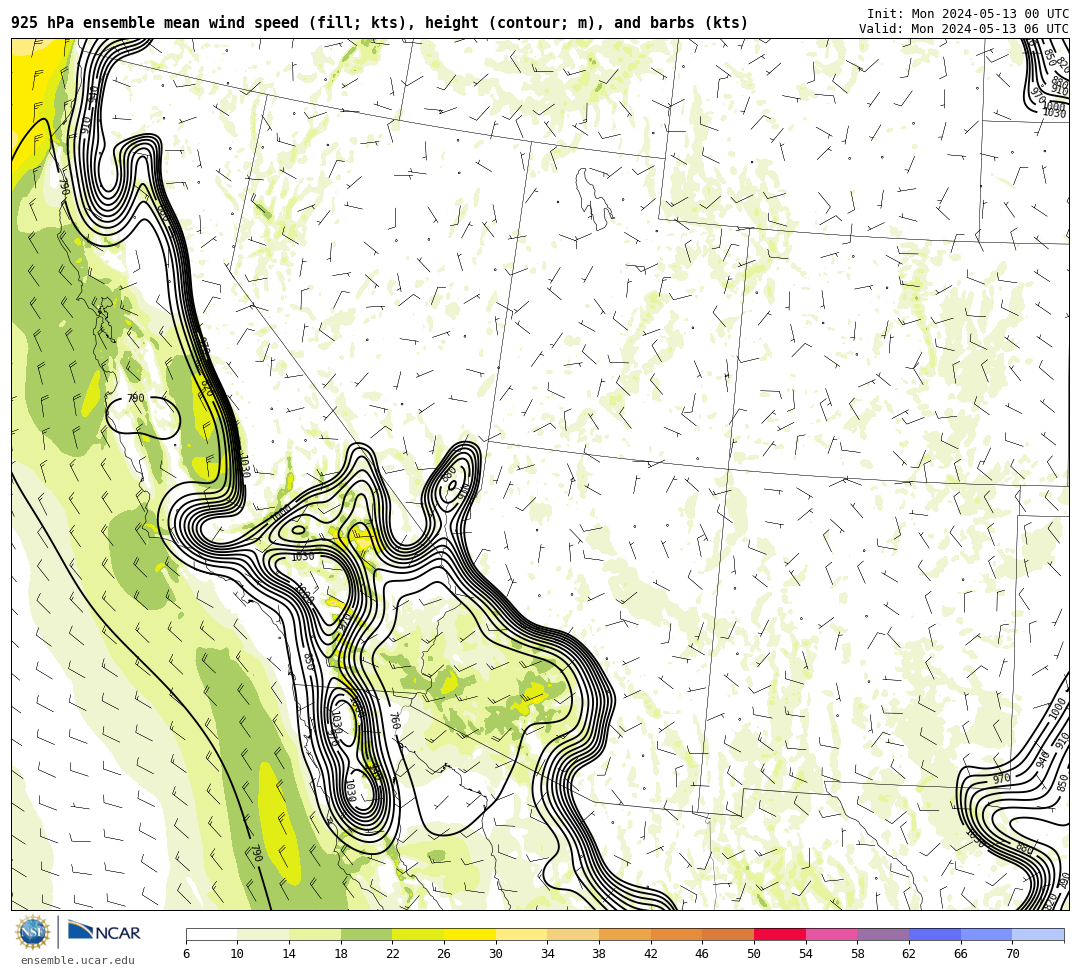Screen dimensions: 1080x973
Task: Click the colorbar tick label '18'
Action: coord(341,954)
